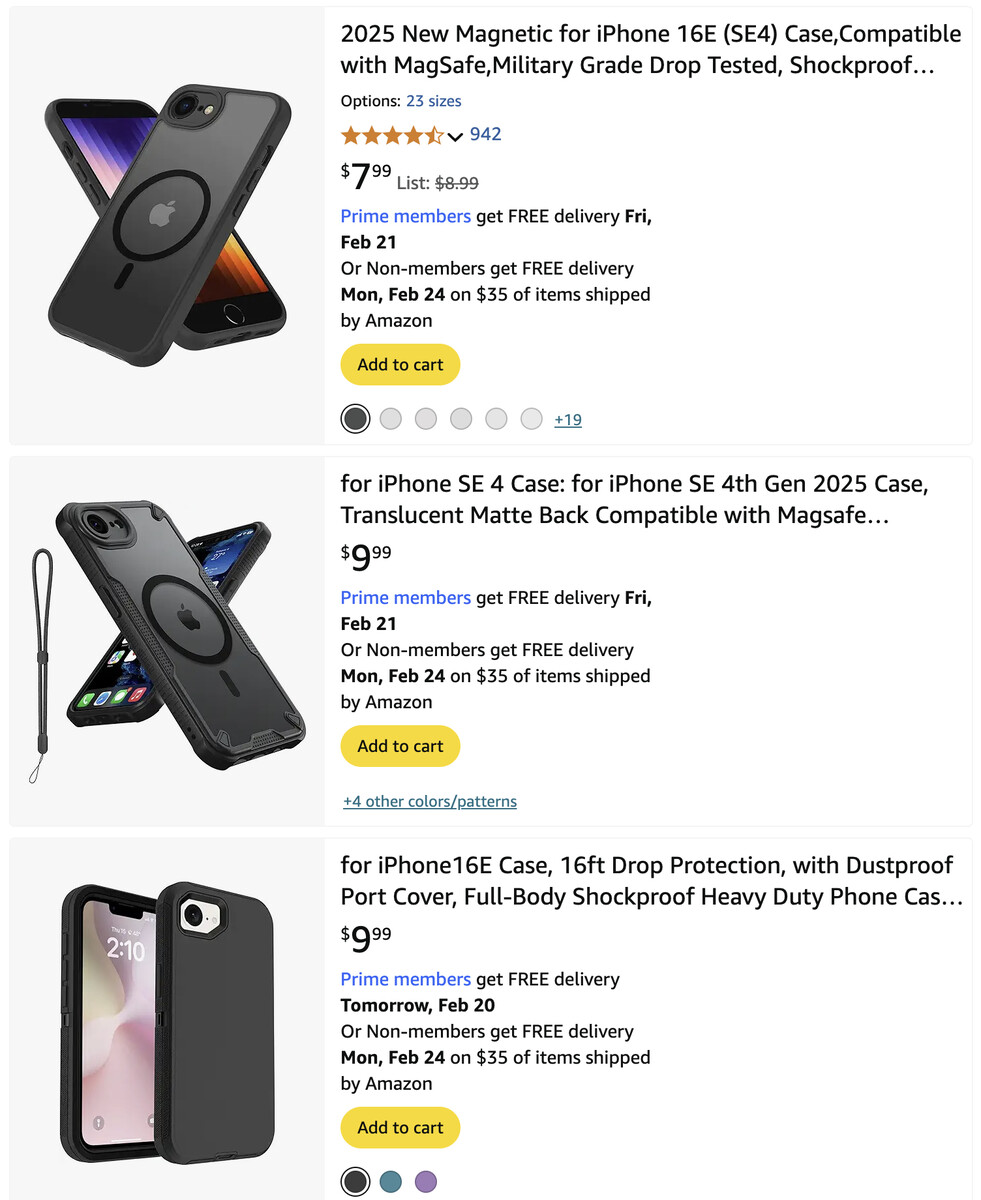
Task: Pick the last gray swatch before +19
Action: click(x=532, y=418)
